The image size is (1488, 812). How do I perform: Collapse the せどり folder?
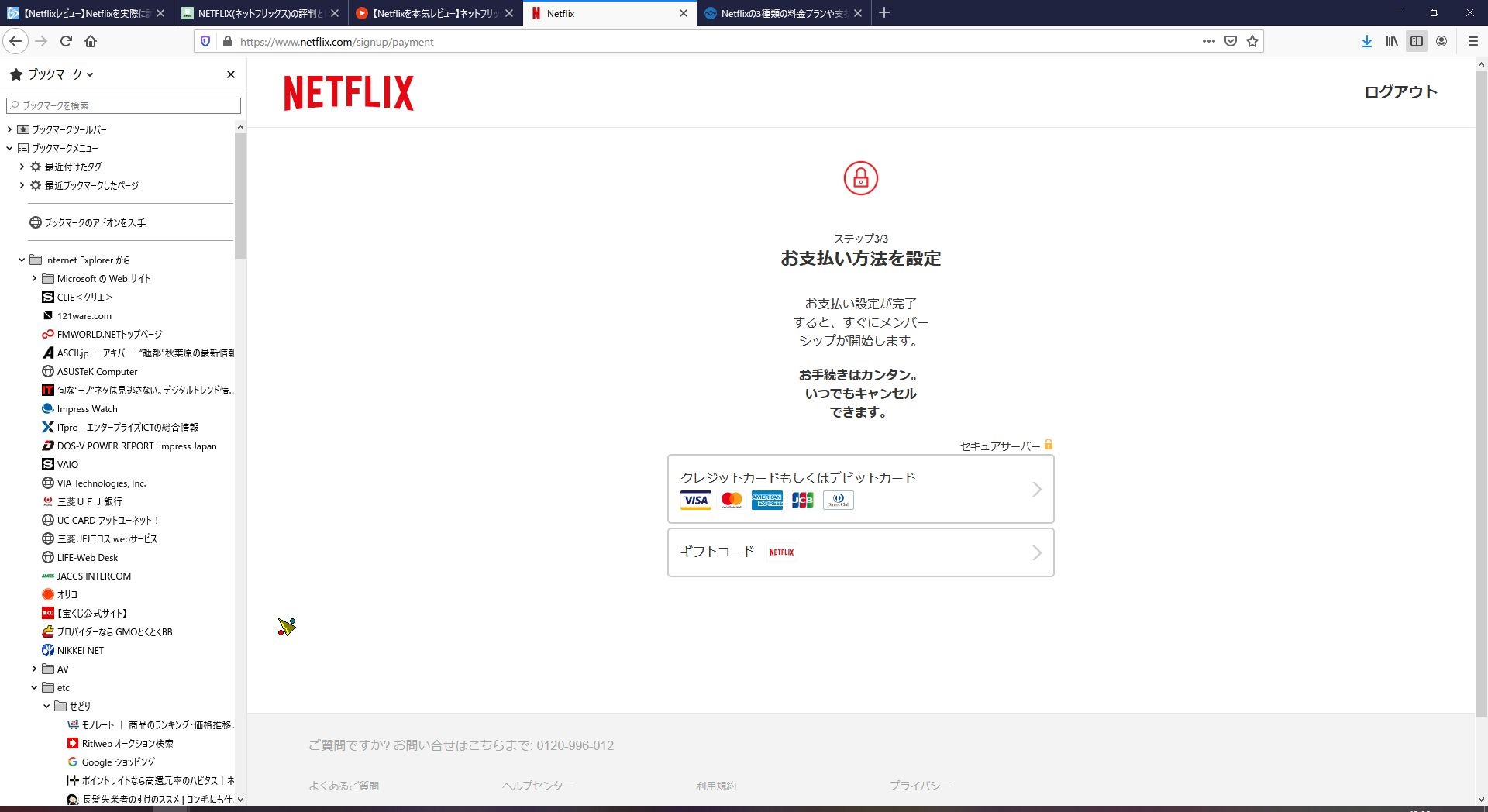click(46, 706)
